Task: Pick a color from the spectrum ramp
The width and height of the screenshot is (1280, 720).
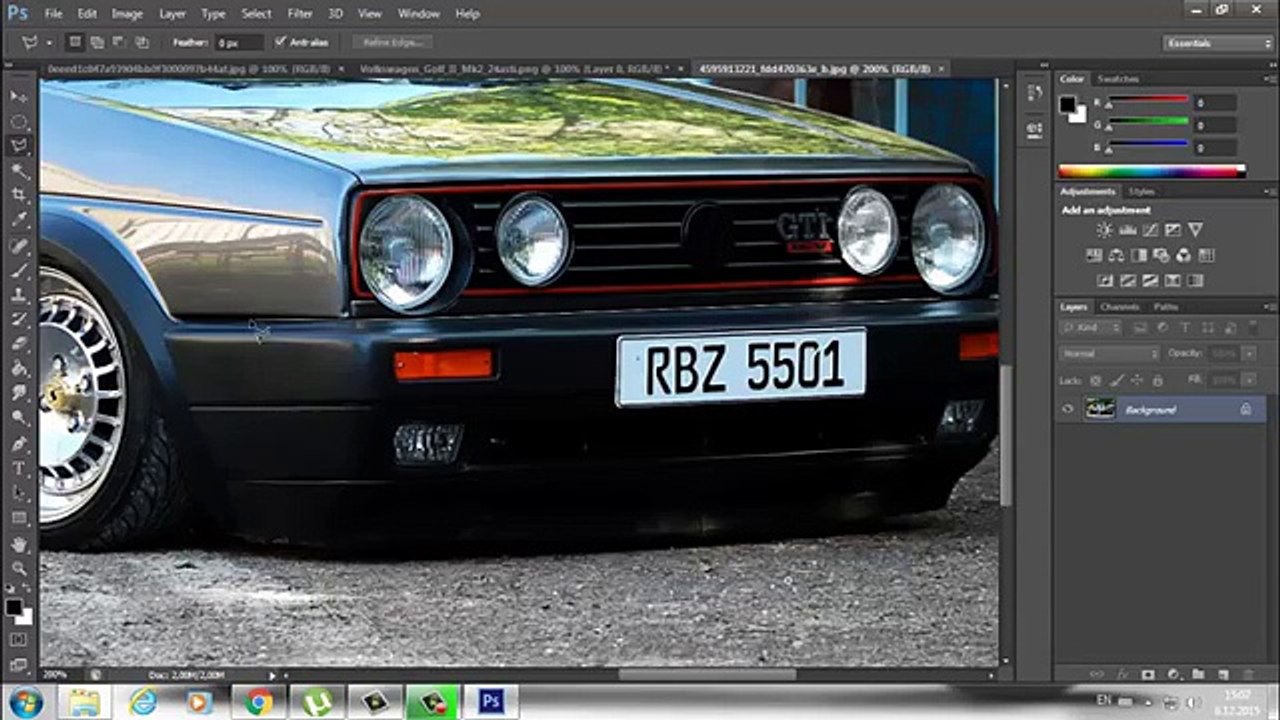Action: 1151,171
